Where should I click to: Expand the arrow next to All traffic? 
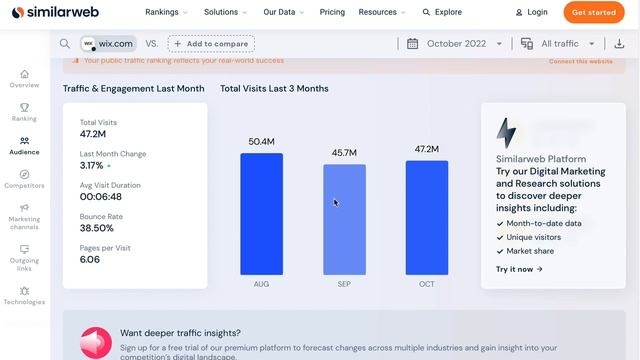(591, 44)
